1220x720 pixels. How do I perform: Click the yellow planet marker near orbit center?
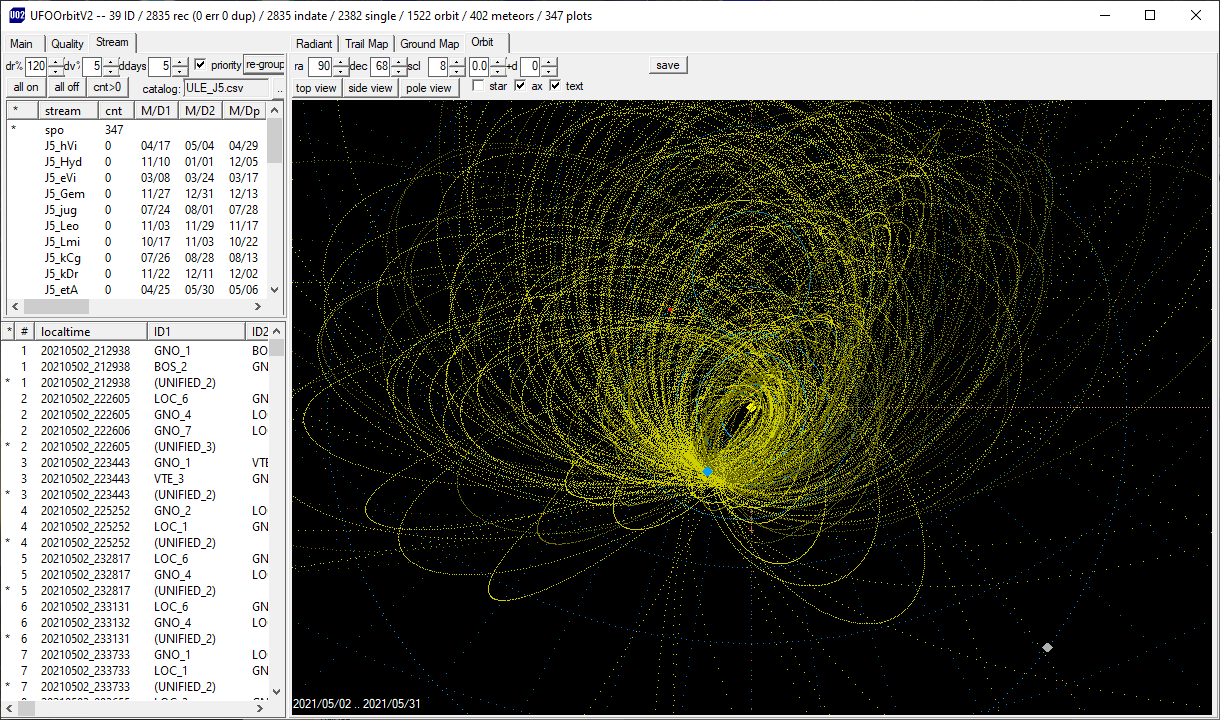752,406
